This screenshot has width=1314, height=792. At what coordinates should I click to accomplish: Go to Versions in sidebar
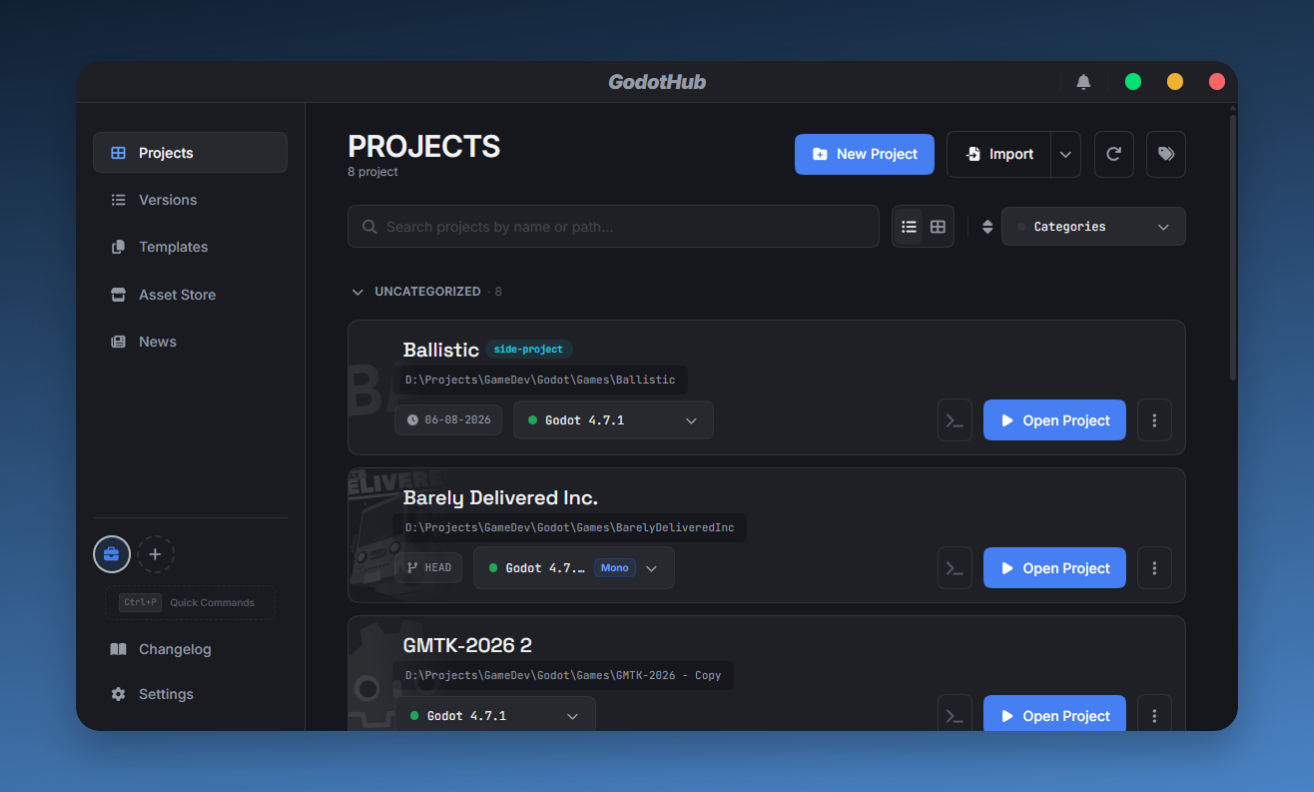(190, 200)
